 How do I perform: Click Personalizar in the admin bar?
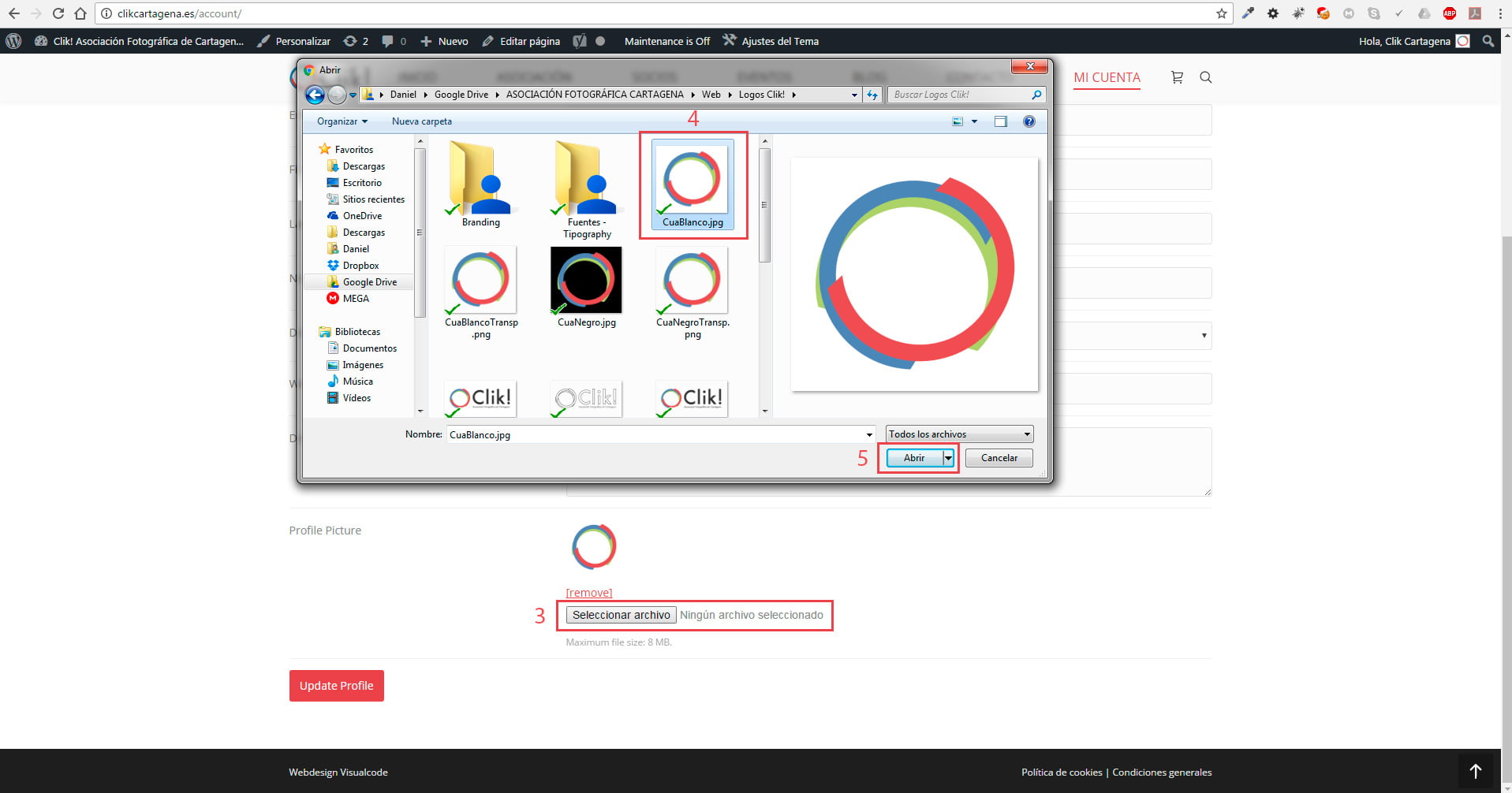[x=294, y=41]
